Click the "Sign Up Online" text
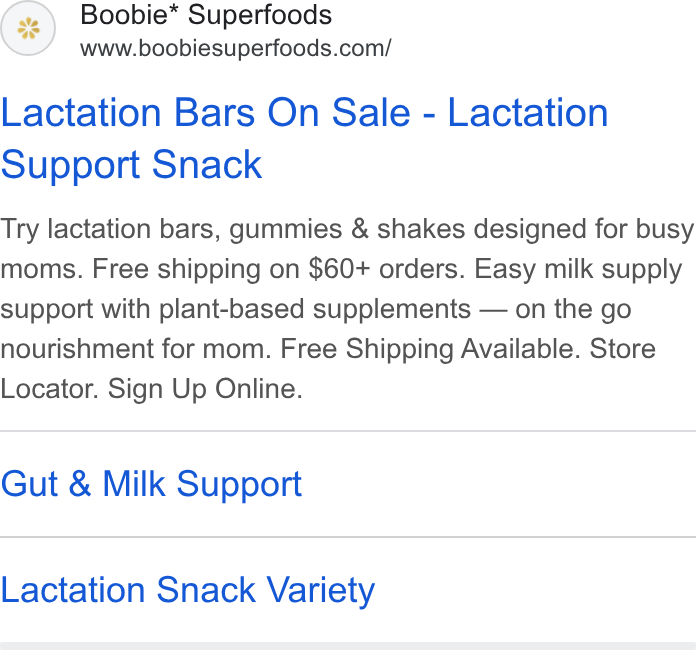Viewport: 696px width, 650px height. click(205, 390)
